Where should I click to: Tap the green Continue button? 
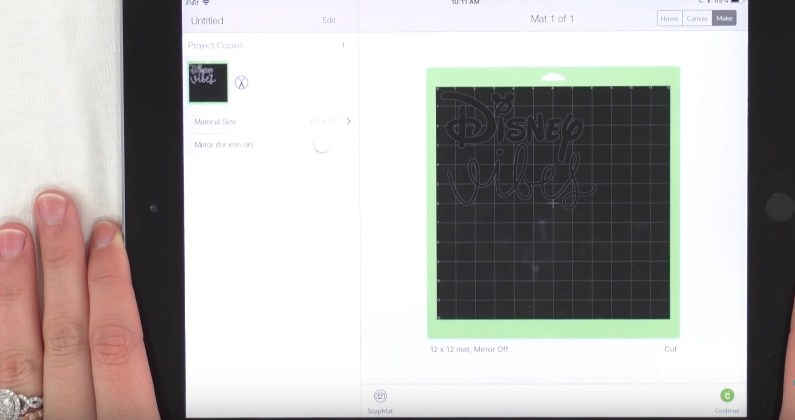[x=727, y=396]
